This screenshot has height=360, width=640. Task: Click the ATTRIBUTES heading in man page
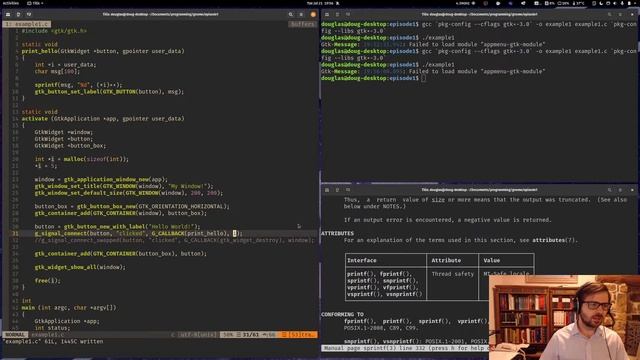coord(337,233)
